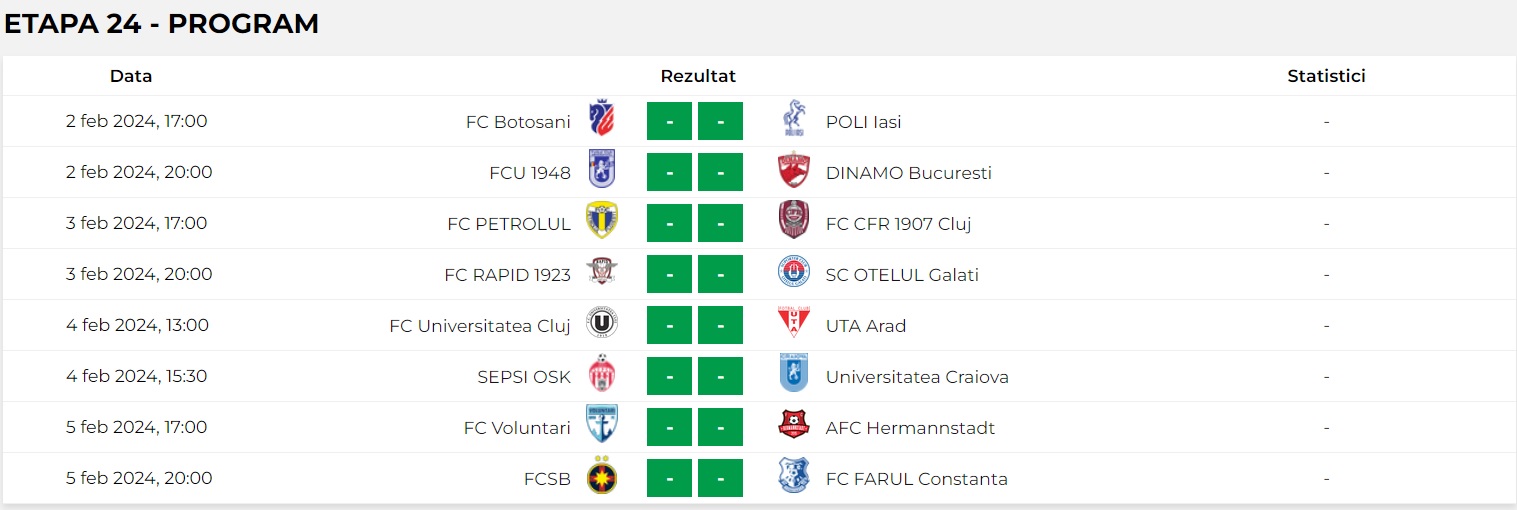Open the Universitatea Craiova team link
This screenshot has height=510, width=1517.
tap(916, 377)
